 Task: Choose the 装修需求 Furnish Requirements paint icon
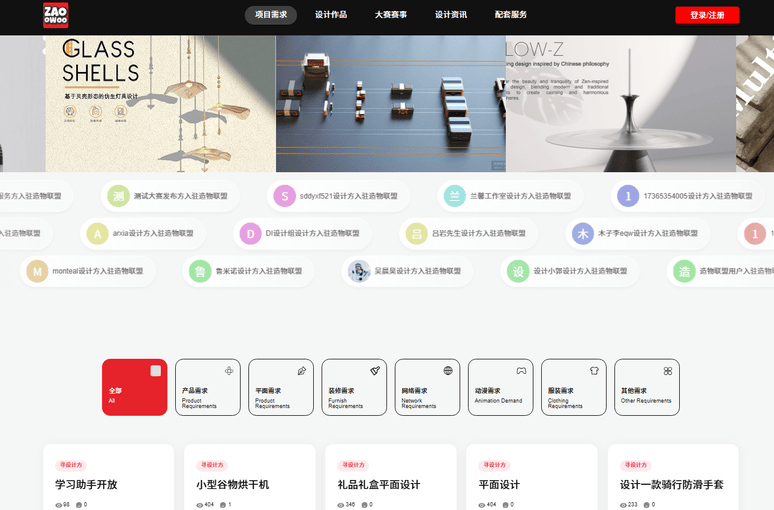375,371
